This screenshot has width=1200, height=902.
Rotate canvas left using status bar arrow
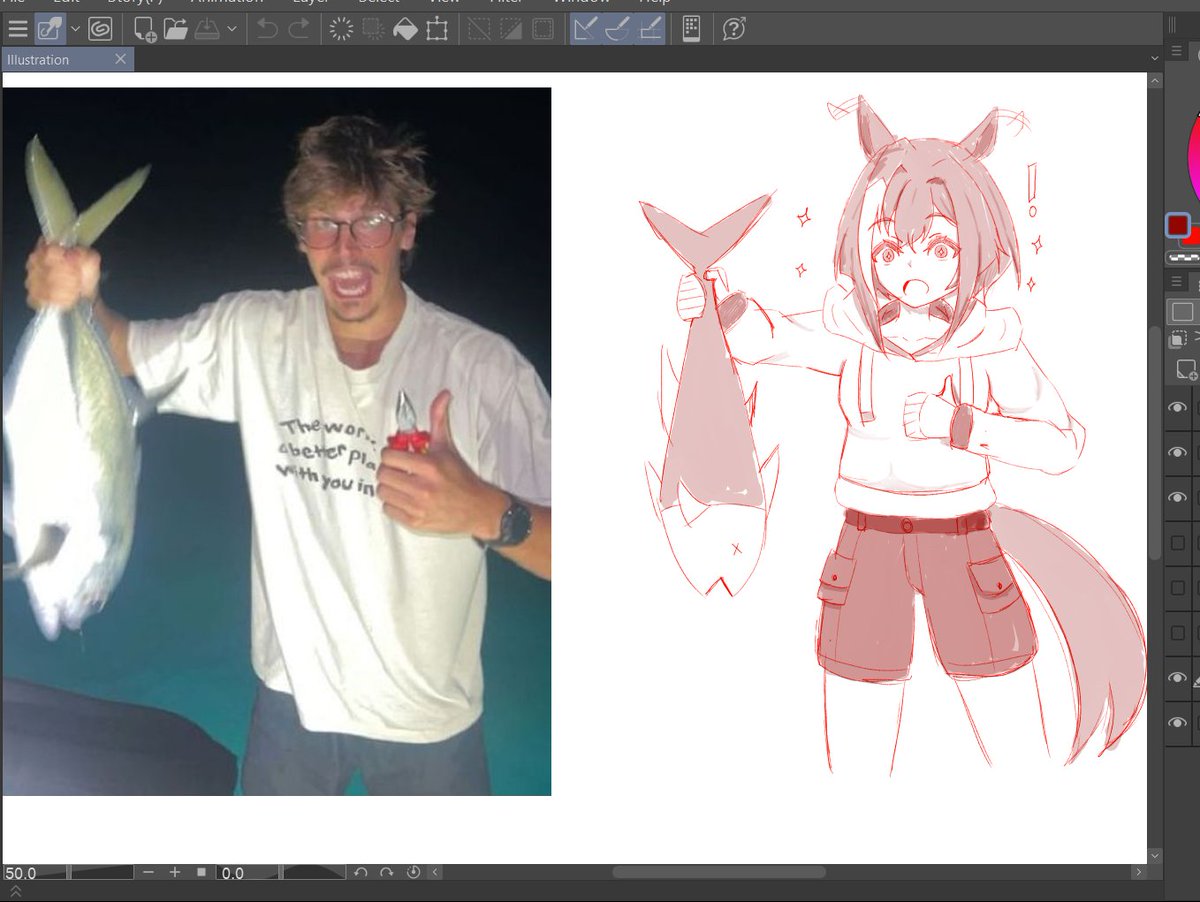(x=361, y=873)
